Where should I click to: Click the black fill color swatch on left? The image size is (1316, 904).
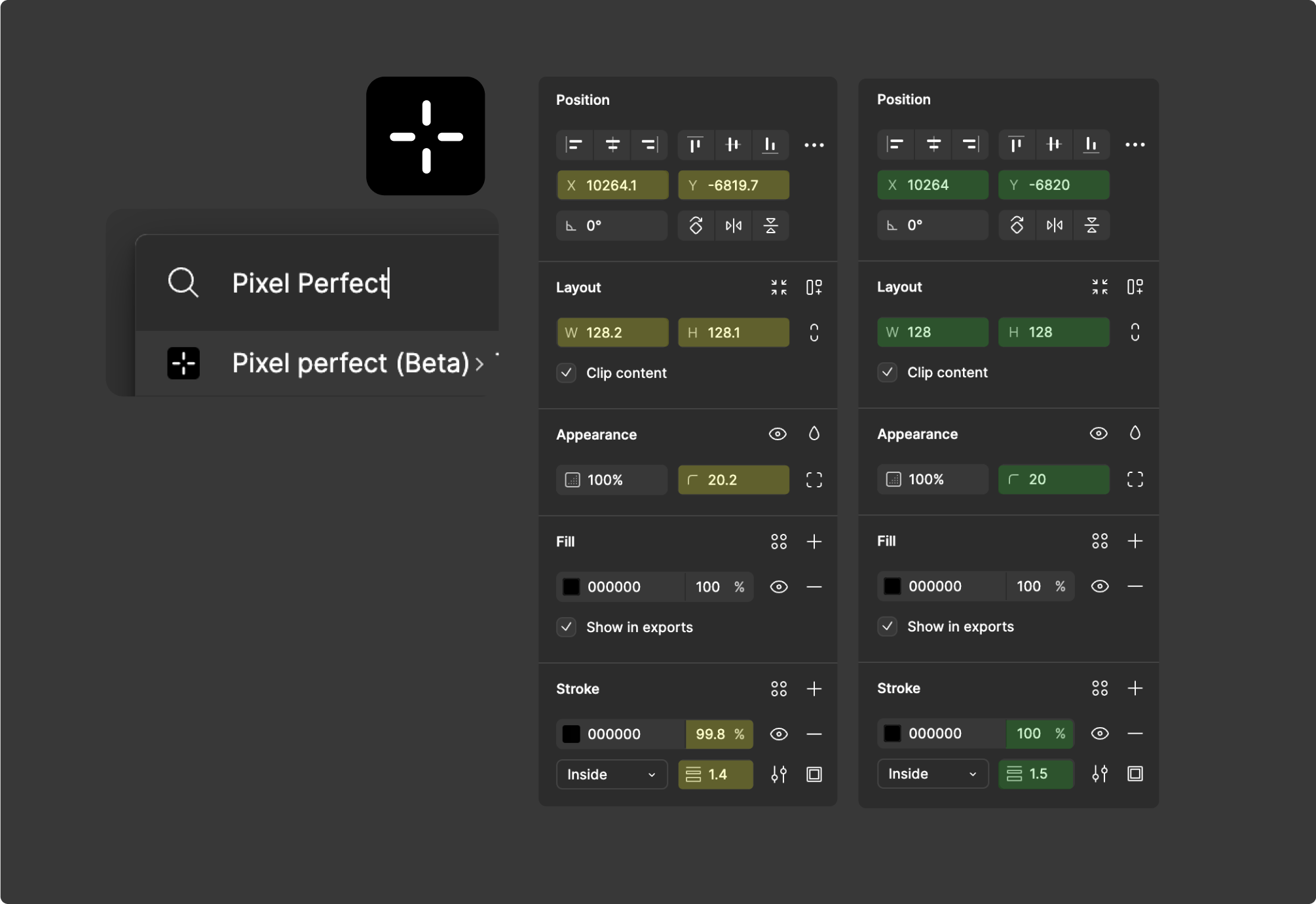[571, 587]
